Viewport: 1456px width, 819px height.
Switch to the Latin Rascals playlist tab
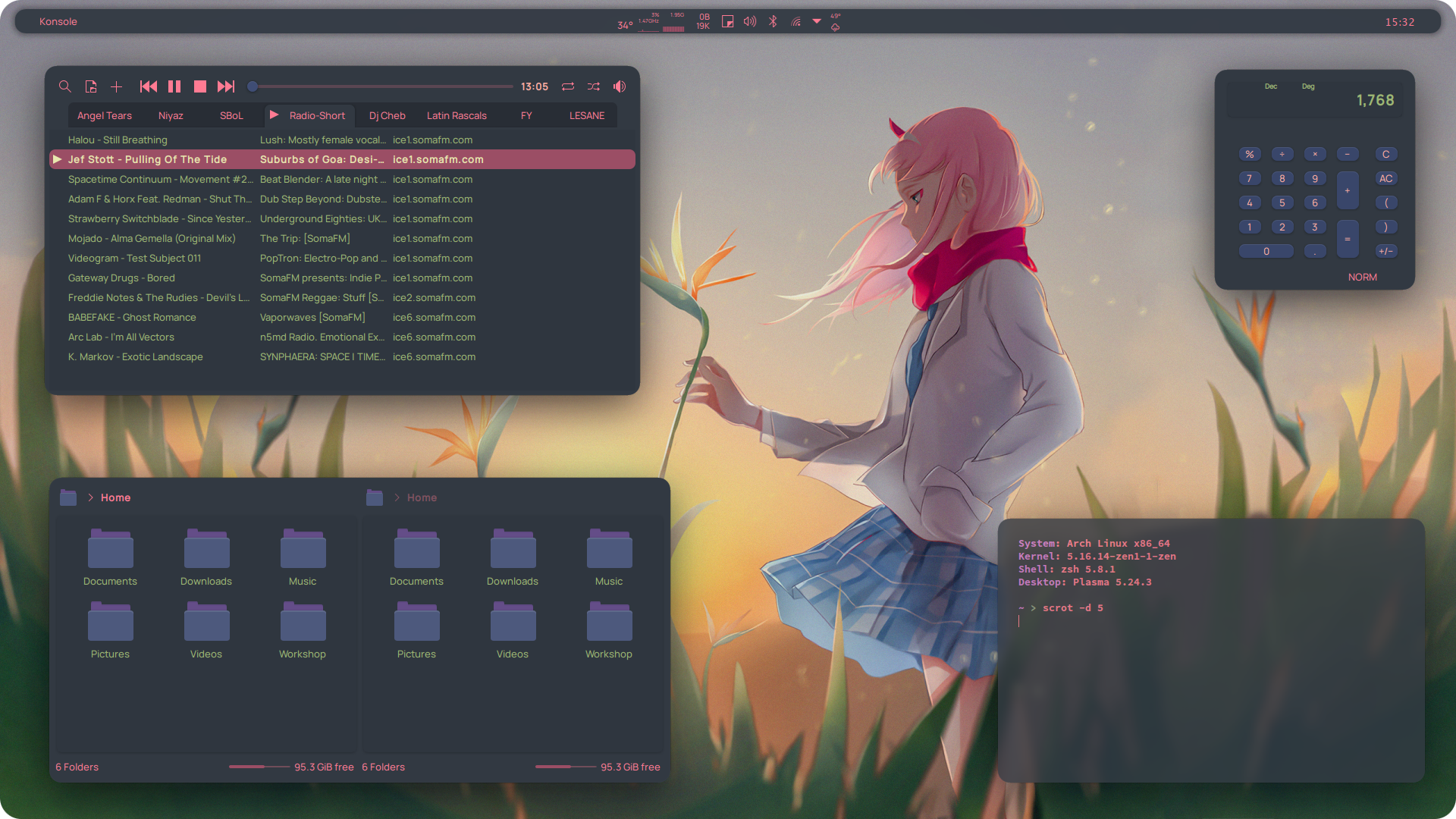pos(457,115)
